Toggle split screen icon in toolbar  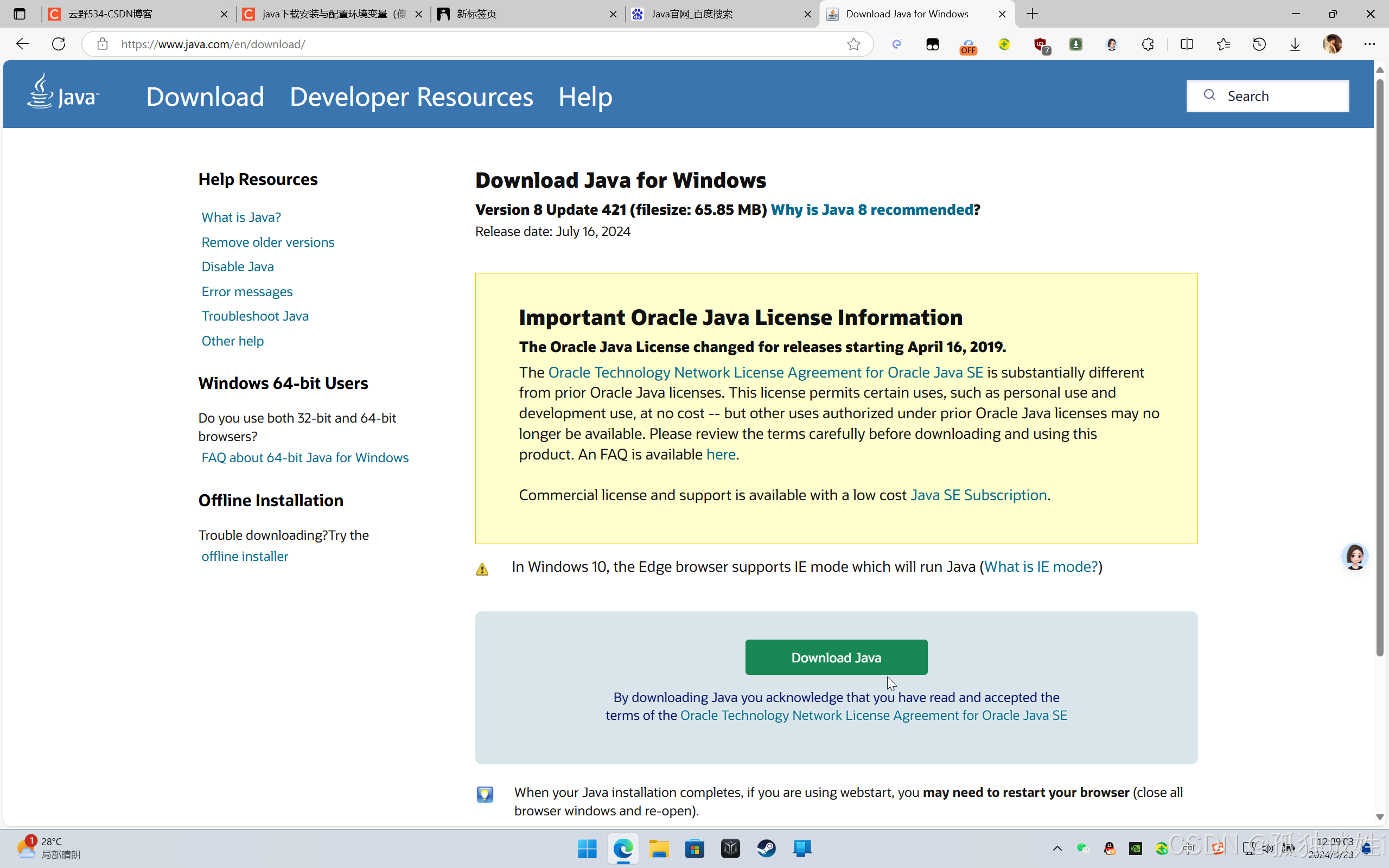(x=1187, y=44)
